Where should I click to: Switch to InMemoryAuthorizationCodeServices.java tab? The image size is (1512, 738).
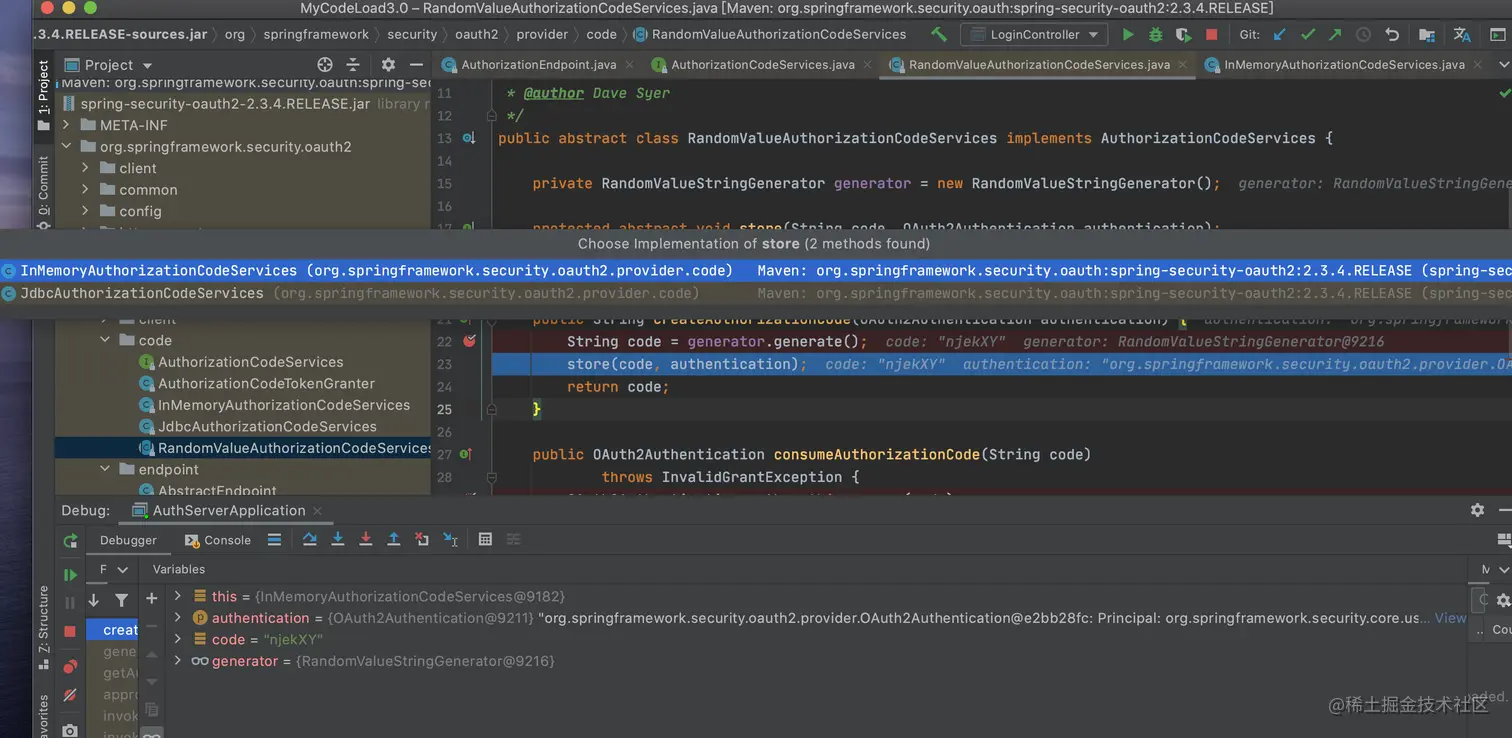tap(1344, 64)
